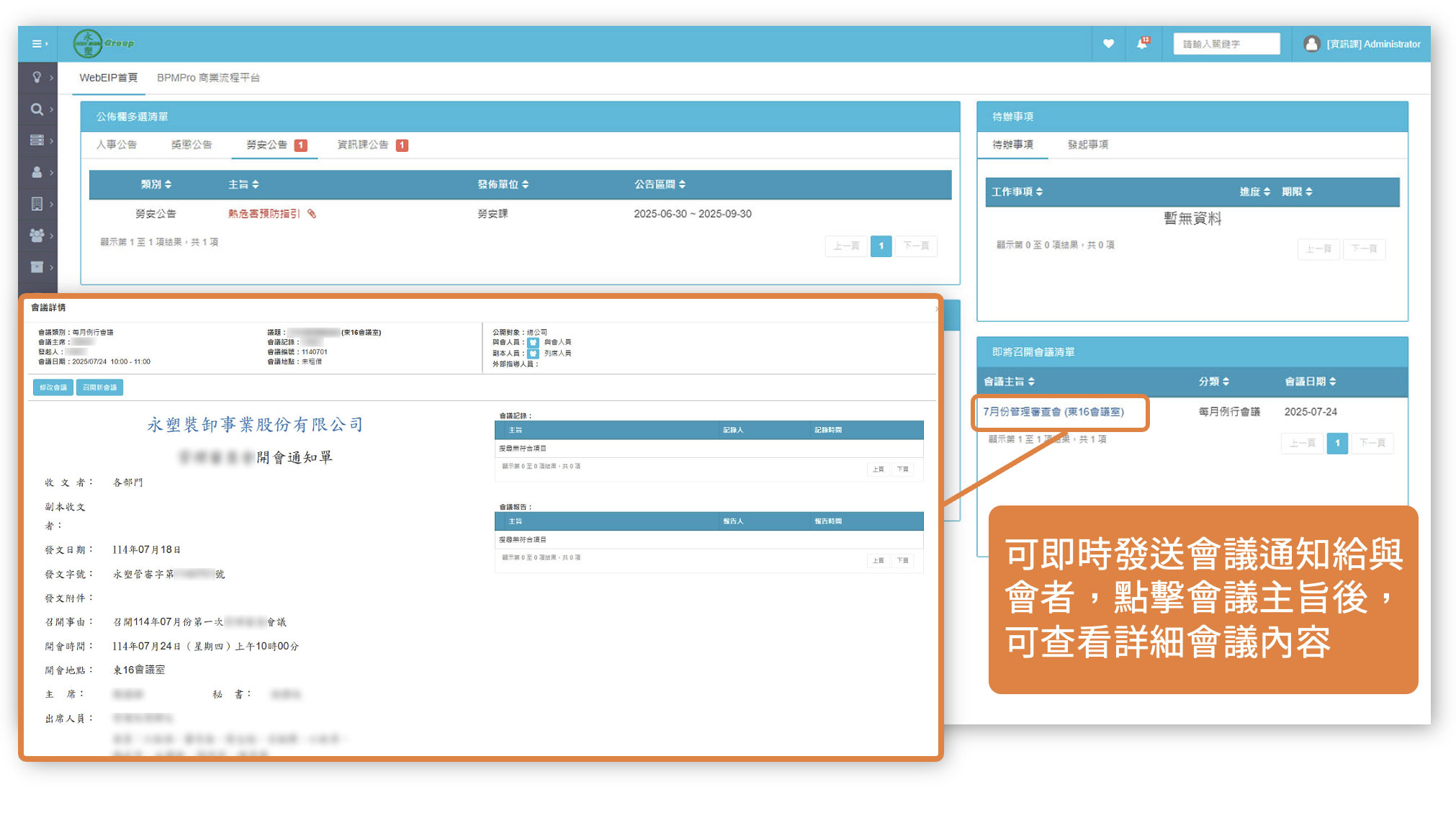Go to page 1 in meeting list

[1337, 443]
